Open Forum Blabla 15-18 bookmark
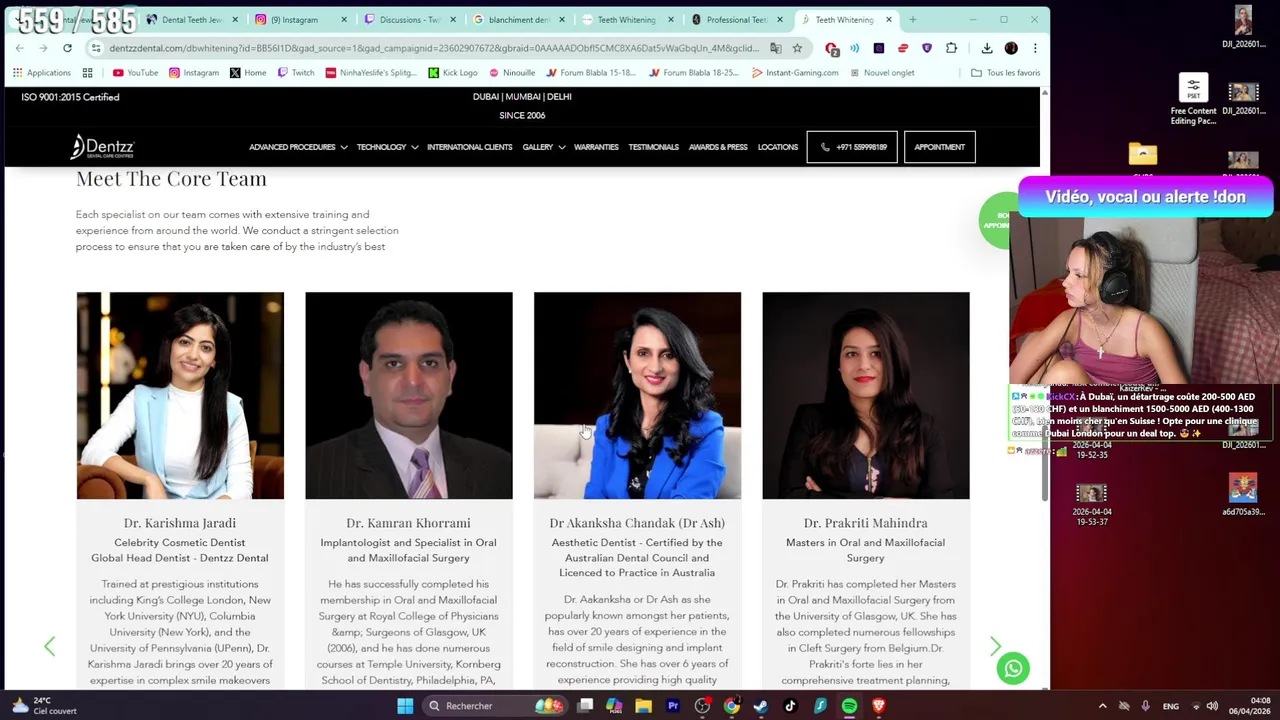Viewport: 1280px width, 720px height. (x=590, y=73)
